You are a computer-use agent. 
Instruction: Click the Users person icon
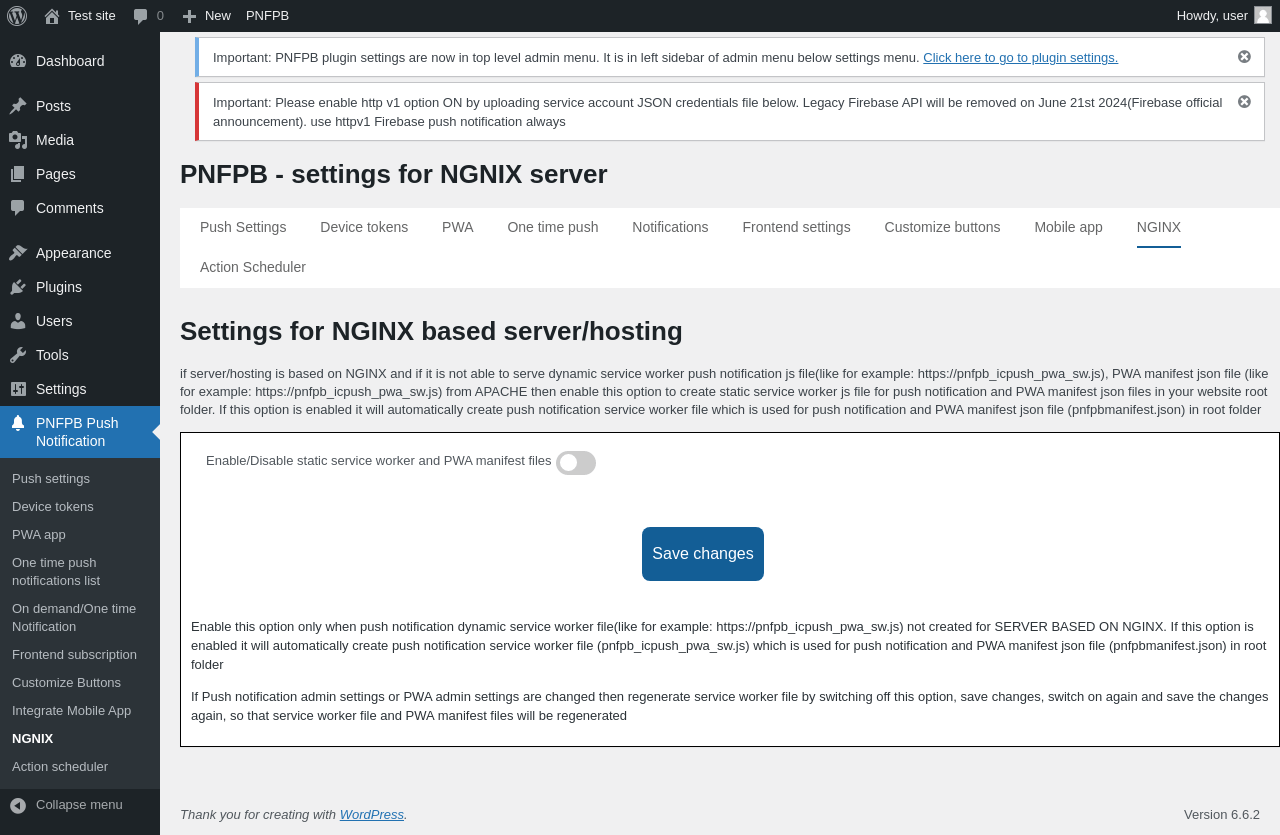[x=18, y=321]
